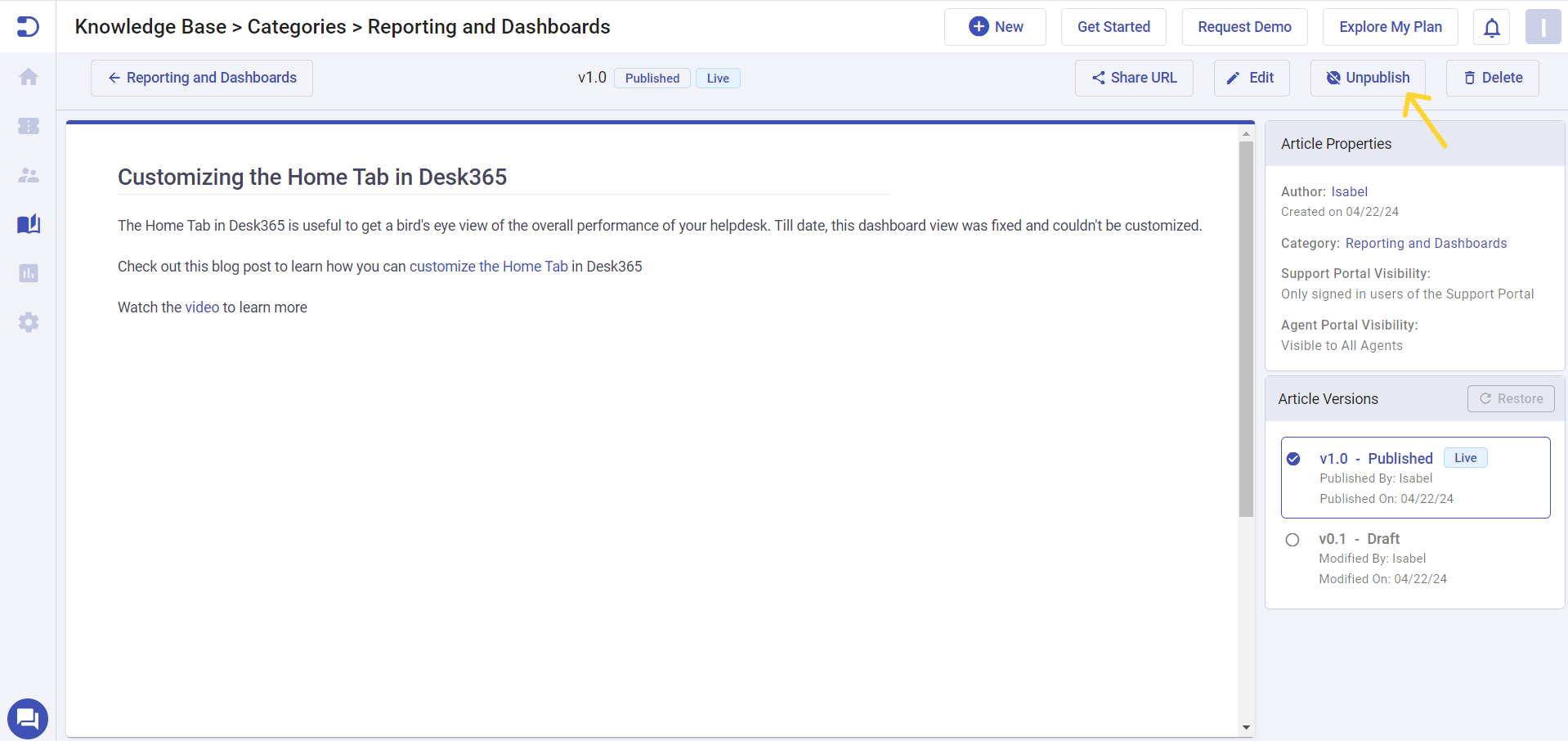This screenshot has width=1568, height=741.
Task: Click the Desk365 logo icon
Action: [28, 26]
